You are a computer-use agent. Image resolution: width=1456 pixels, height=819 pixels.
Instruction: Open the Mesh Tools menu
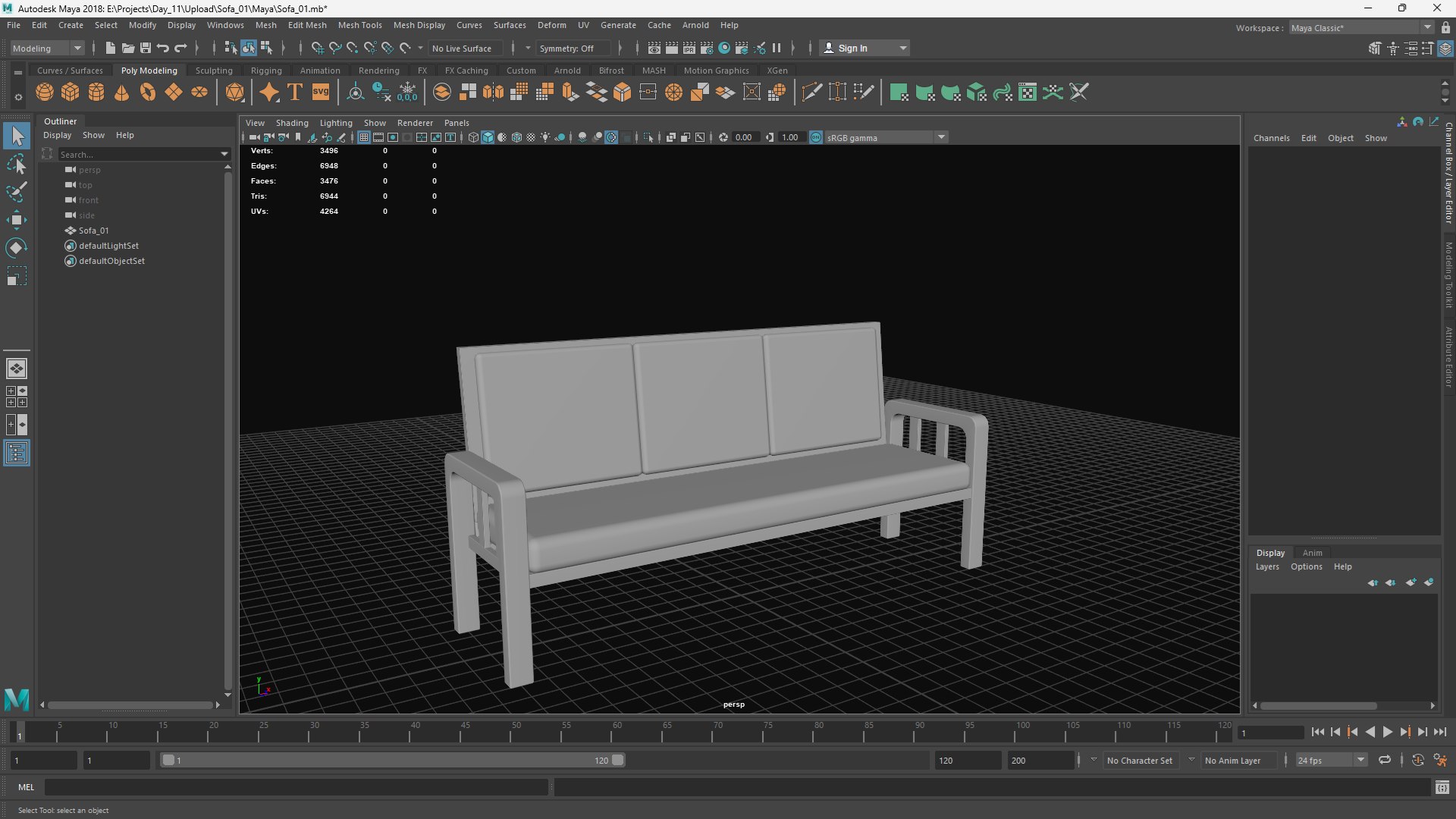coord(359,25)
